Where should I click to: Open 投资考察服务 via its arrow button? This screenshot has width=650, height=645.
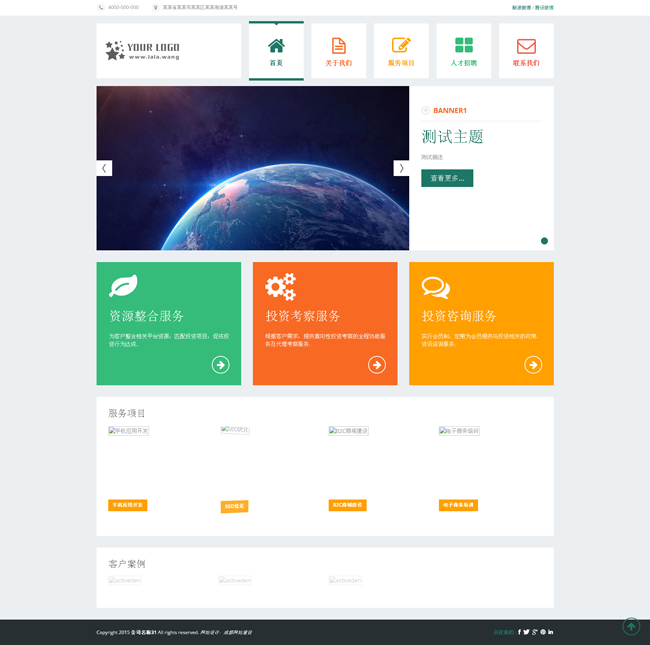(377, 365)
